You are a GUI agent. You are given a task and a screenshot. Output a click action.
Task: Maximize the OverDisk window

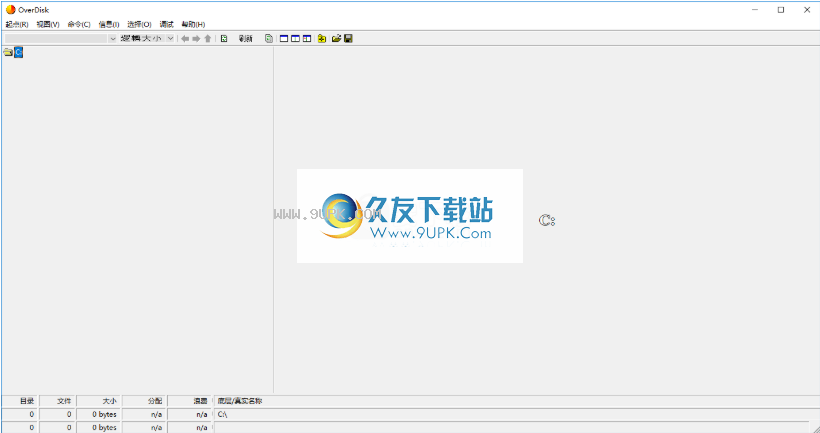781,9
